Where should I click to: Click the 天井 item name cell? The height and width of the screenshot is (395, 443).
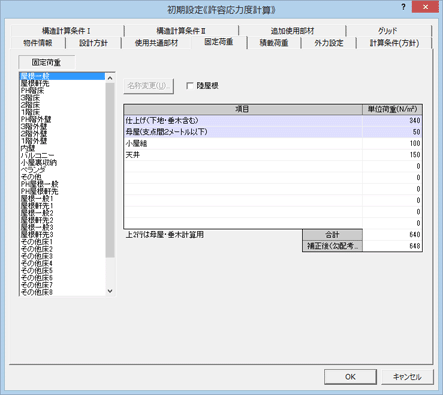click(243, 155)
